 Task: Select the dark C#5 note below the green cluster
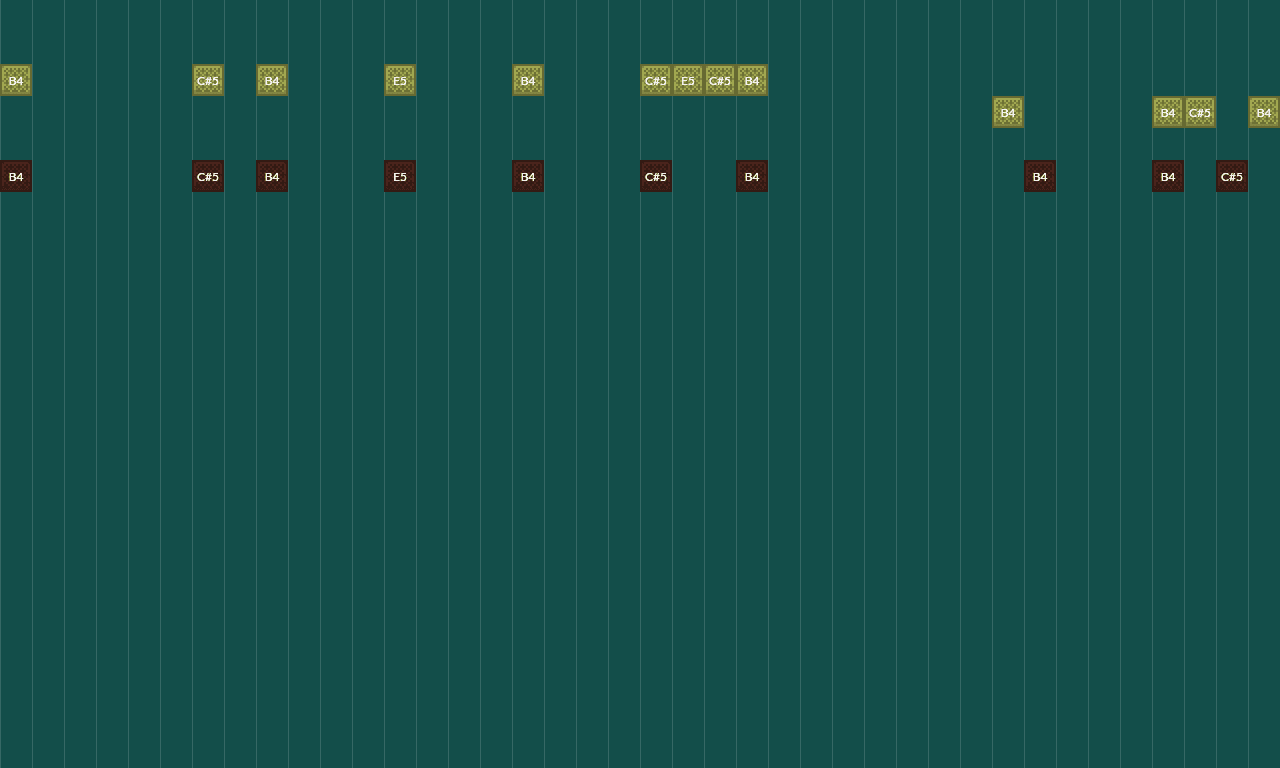click(655, 176)
